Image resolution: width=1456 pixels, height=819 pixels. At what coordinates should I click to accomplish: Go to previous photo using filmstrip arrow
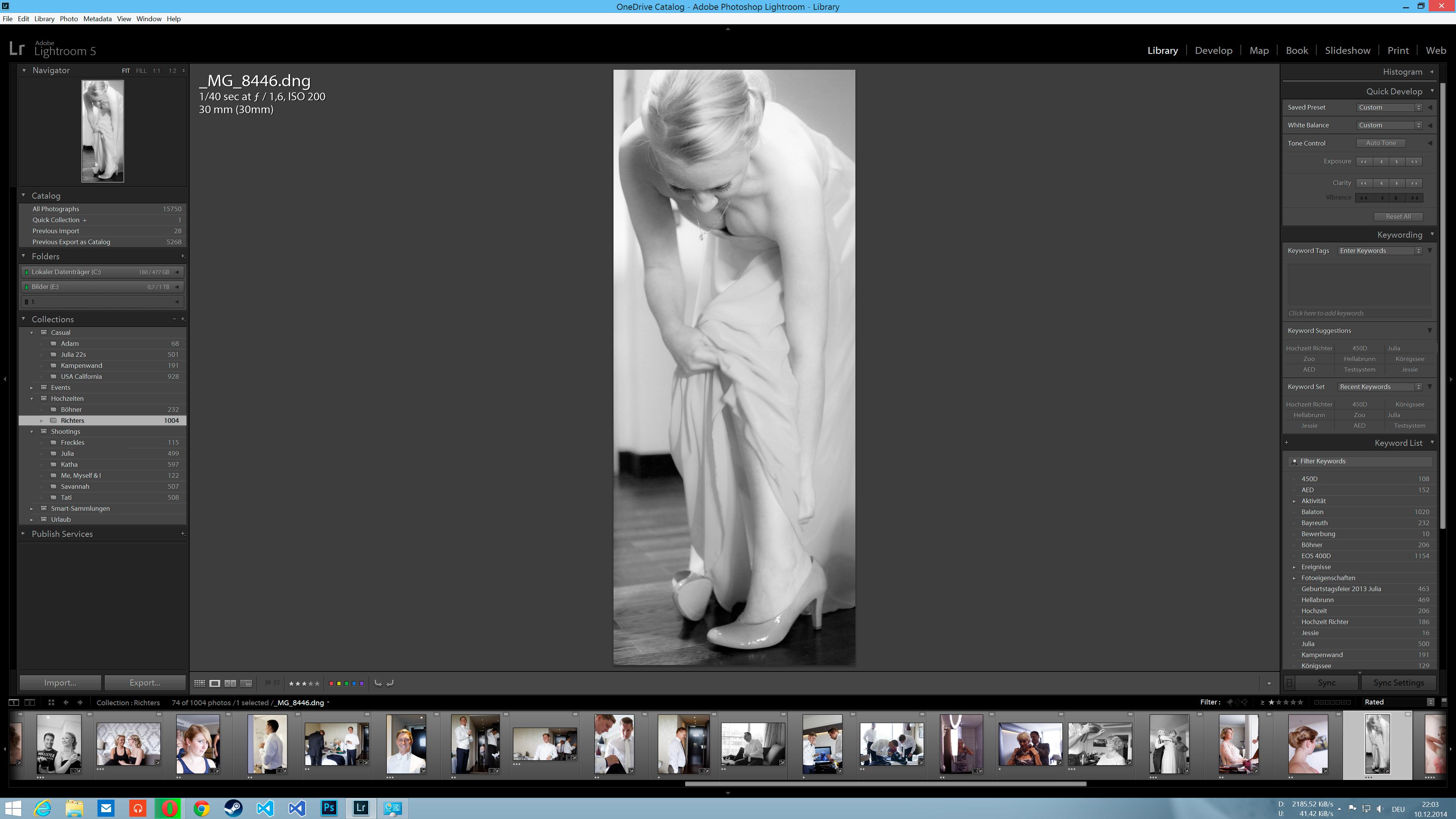pyautogui.click(x=66, y=703)
